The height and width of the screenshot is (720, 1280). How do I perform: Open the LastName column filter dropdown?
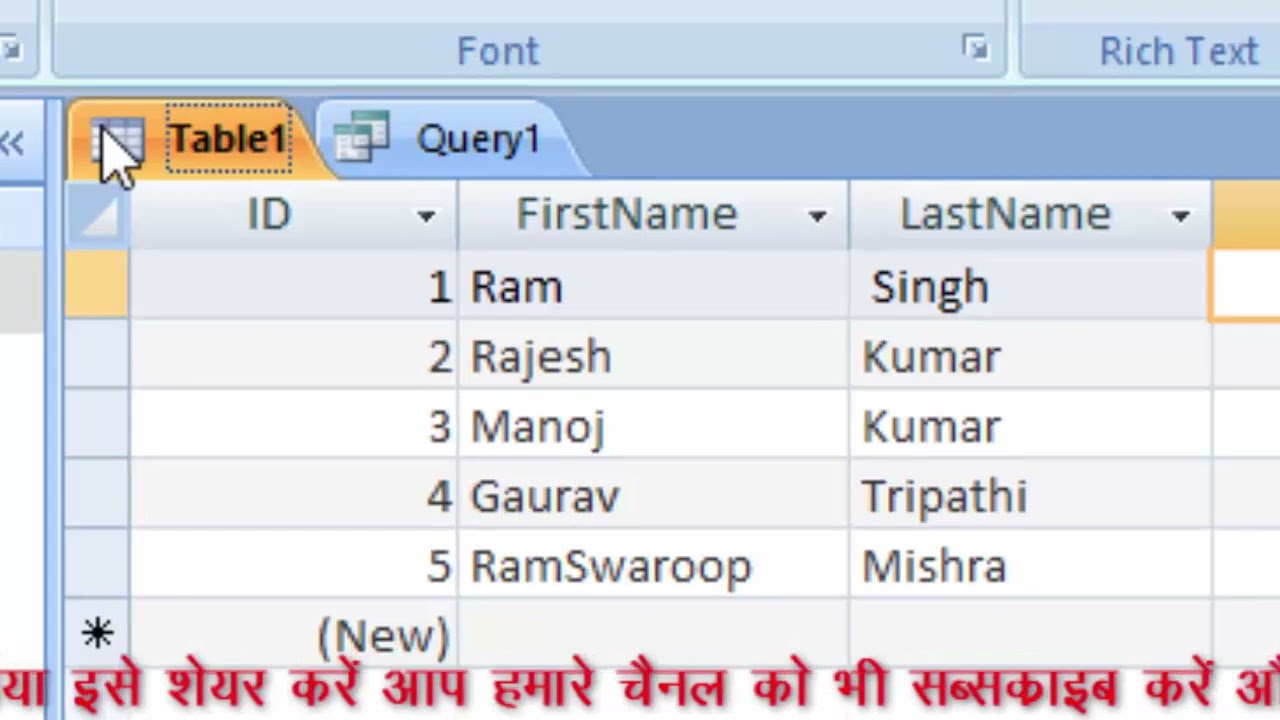point(1181,216)
